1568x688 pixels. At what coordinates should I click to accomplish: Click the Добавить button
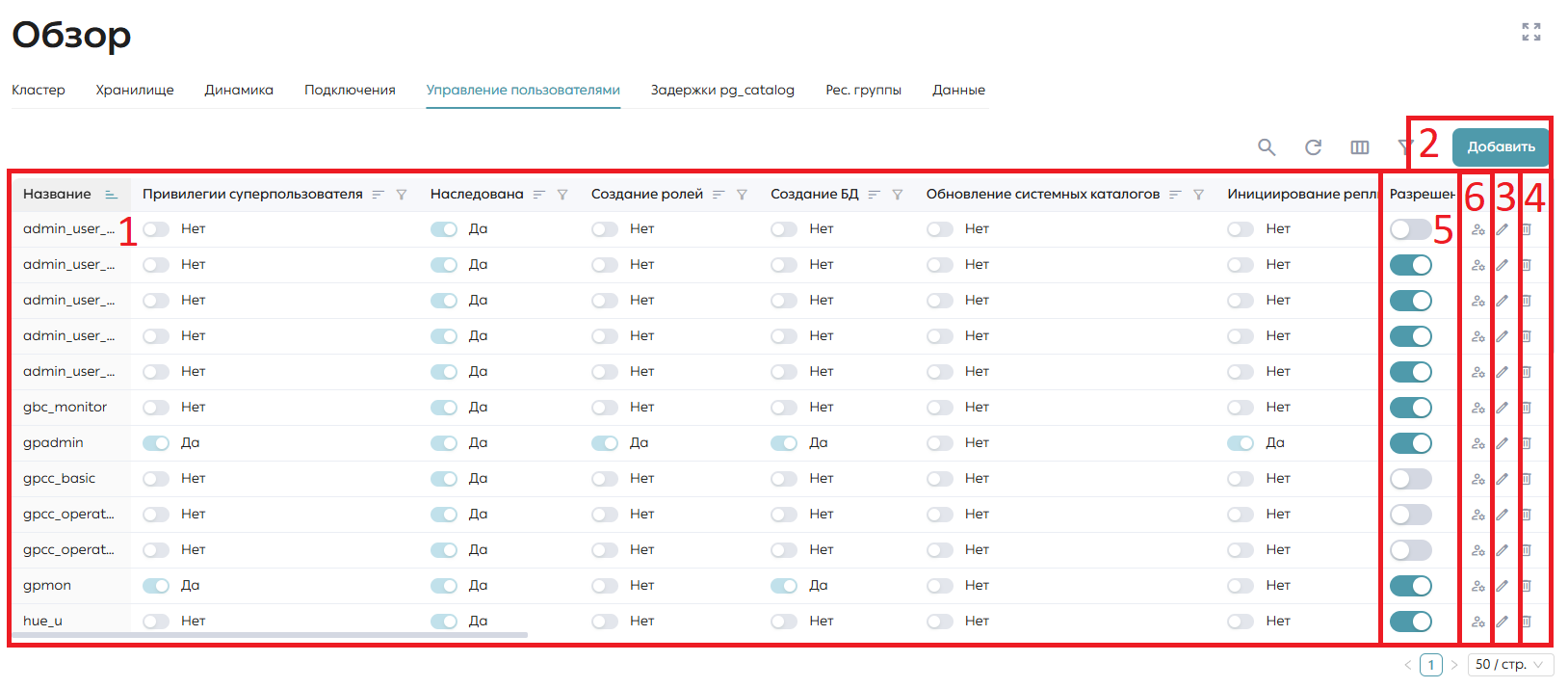1501,147
